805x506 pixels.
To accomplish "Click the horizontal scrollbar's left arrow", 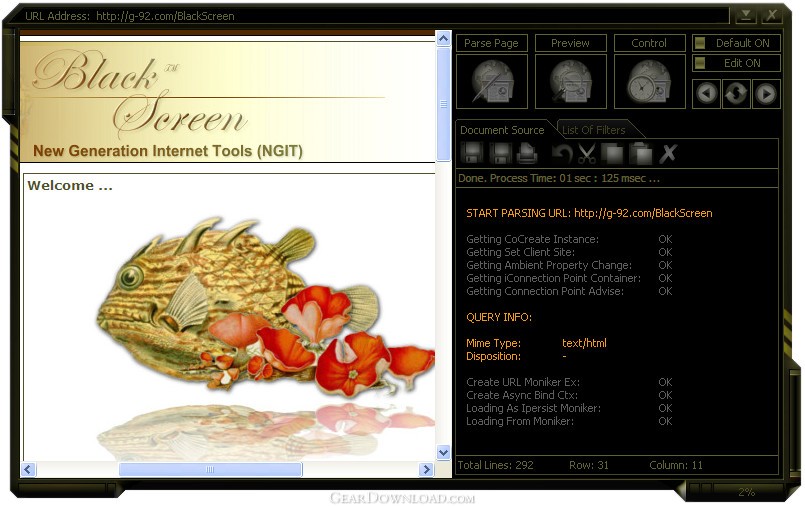I will pos(28,469).
